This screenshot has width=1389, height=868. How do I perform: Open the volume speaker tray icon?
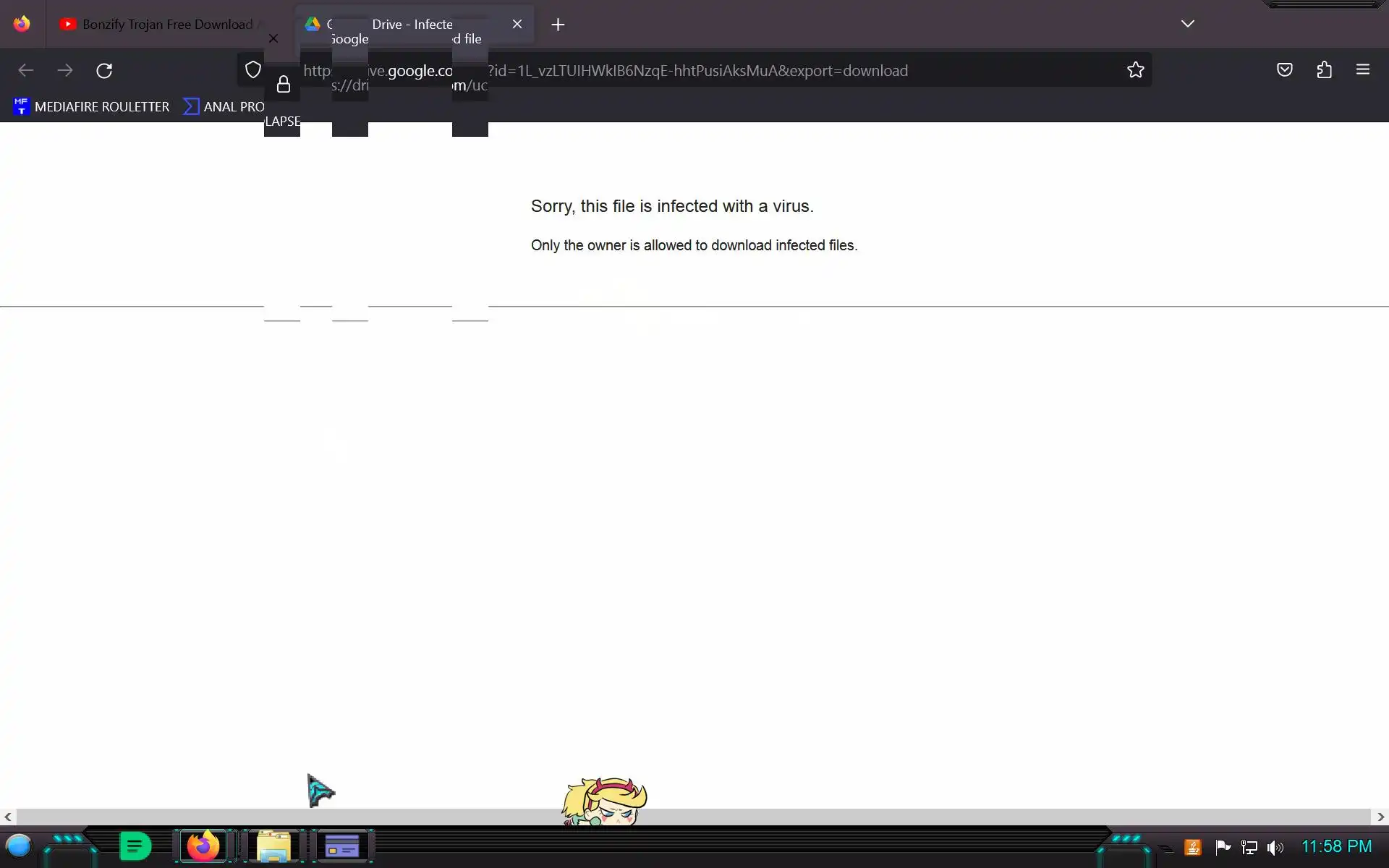click(1275, 847)
